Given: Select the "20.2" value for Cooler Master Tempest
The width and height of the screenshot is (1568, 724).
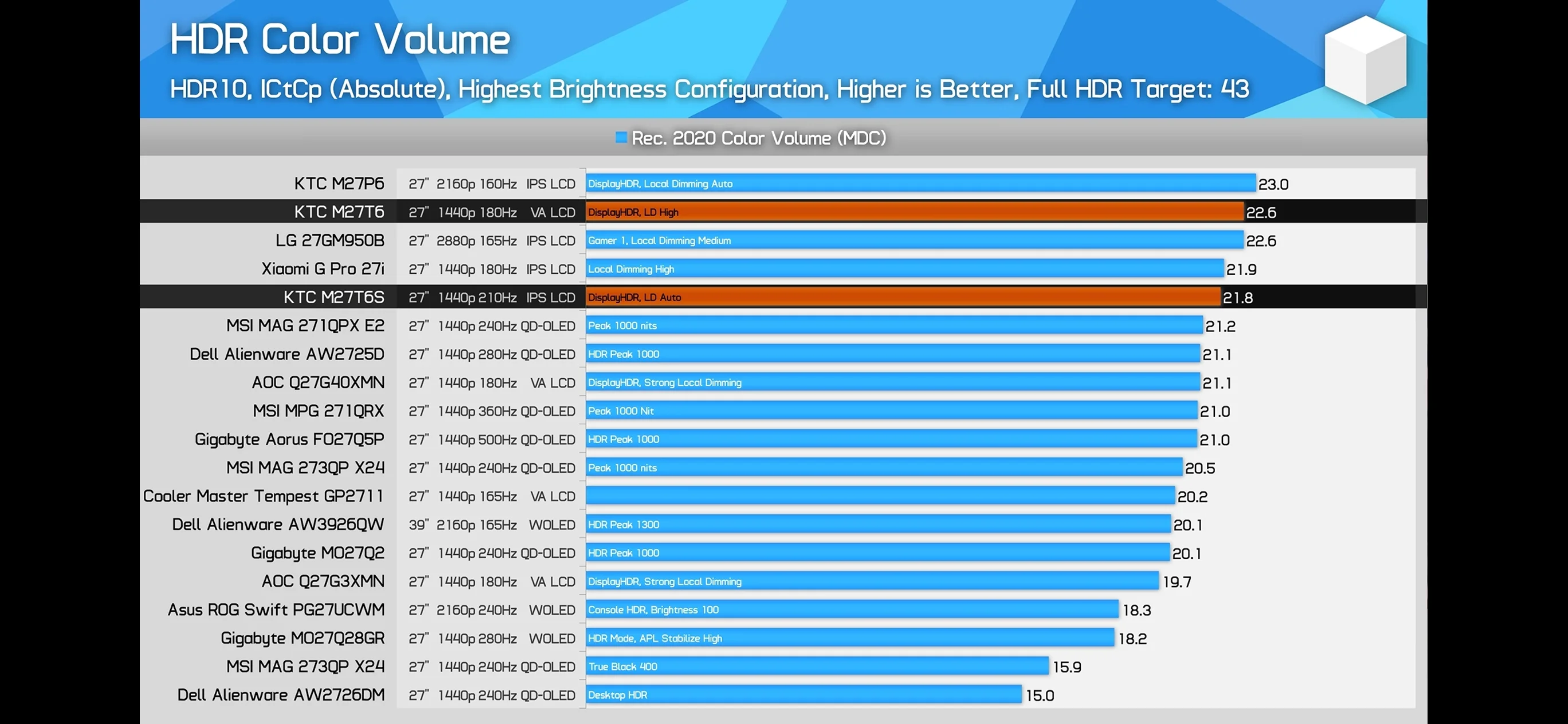Looking at the screenshot, I should (x=1193, y=497).
